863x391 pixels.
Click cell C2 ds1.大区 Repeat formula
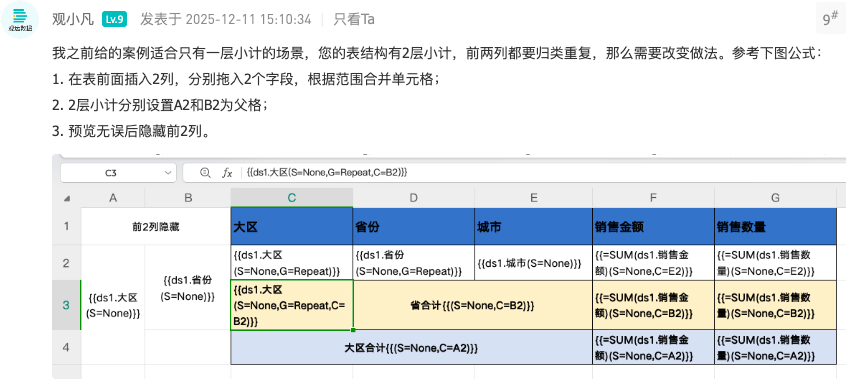pyautogui.click(x=292, y=263)
